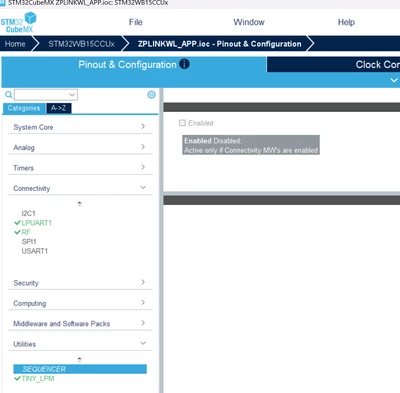The height and width of the screenshot is (393, 400).
Task: Select LPUART1 peripheral
Action: coord(36,223)
